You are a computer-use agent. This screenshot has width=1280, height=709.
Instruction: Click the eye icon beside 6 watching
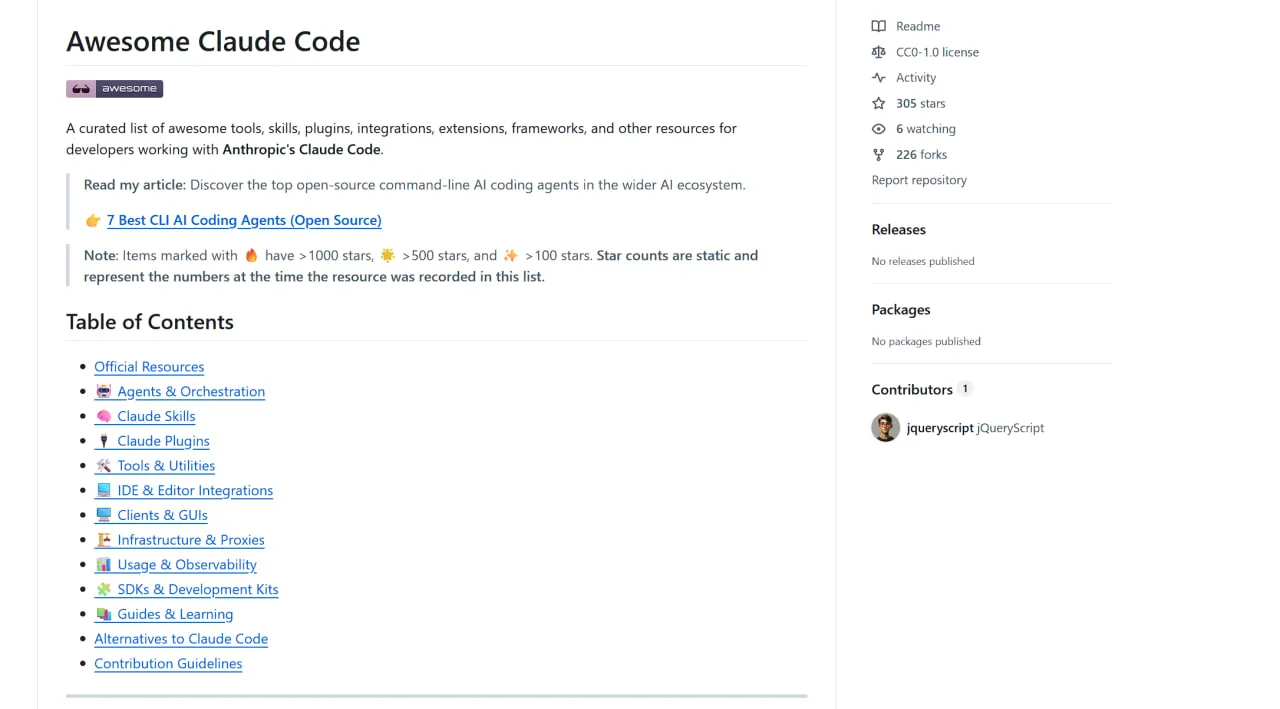pyautogui.click(x=878, y=129)
